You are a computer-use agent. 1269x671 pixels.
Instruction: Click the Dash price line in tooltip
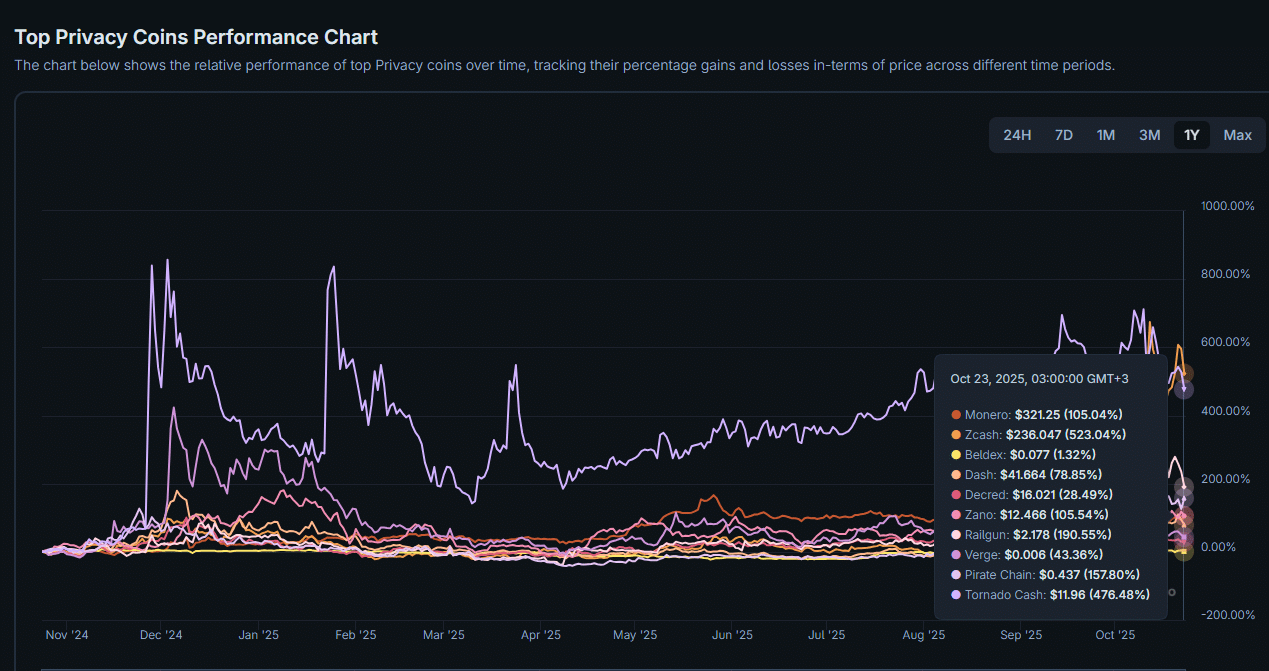[1032, 475]
